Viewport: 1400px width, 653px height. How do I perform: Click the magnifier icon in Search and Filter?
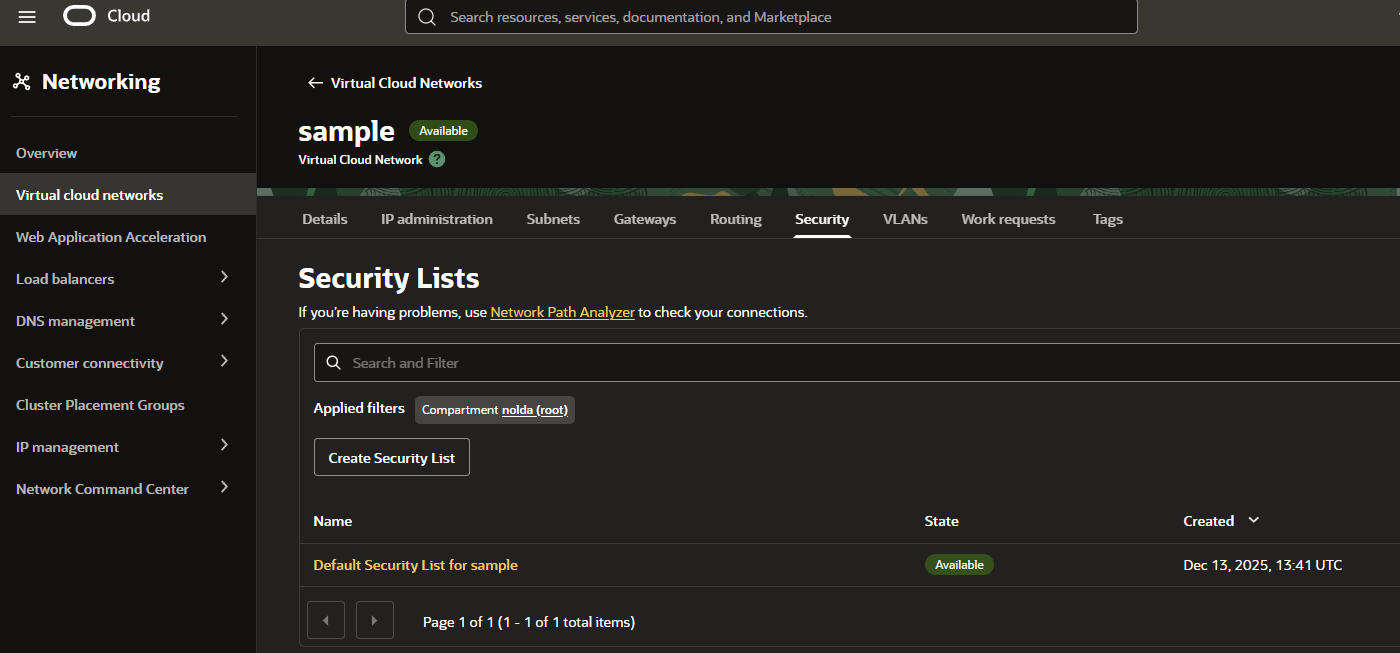click(x=334, y=363)
